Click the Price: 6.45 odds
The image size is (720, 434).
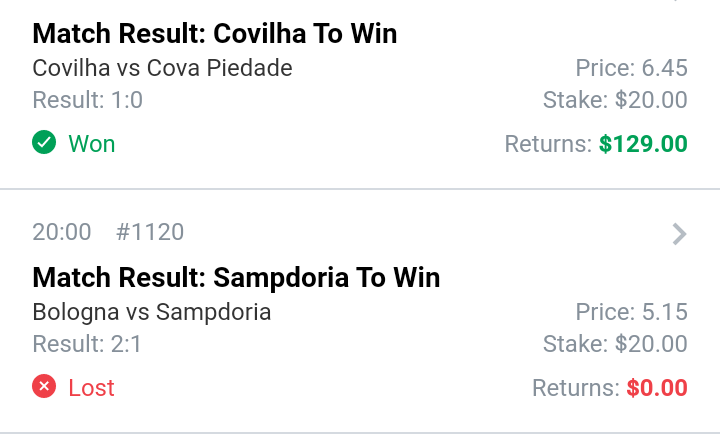point(631,68)
